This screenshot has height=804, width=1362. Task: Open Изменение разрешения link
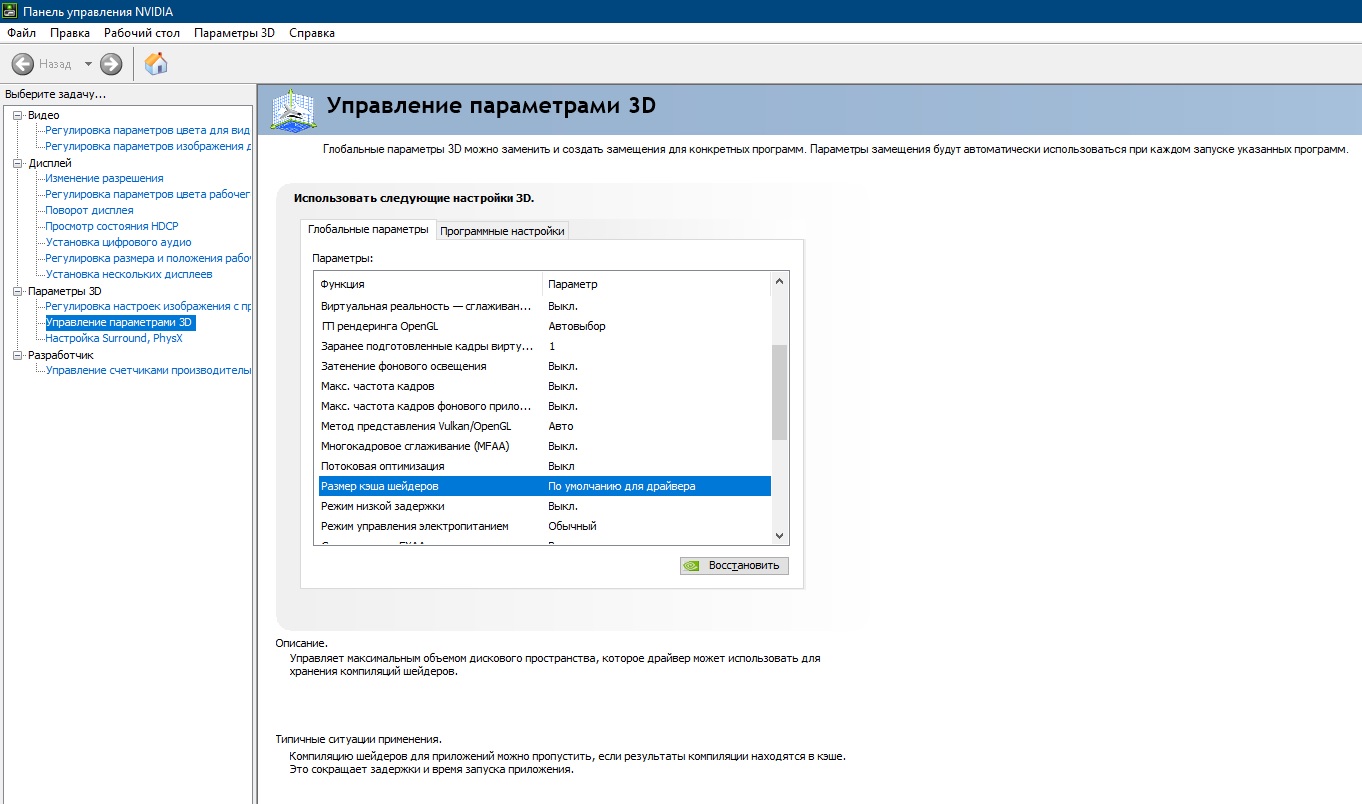[104, 179]
